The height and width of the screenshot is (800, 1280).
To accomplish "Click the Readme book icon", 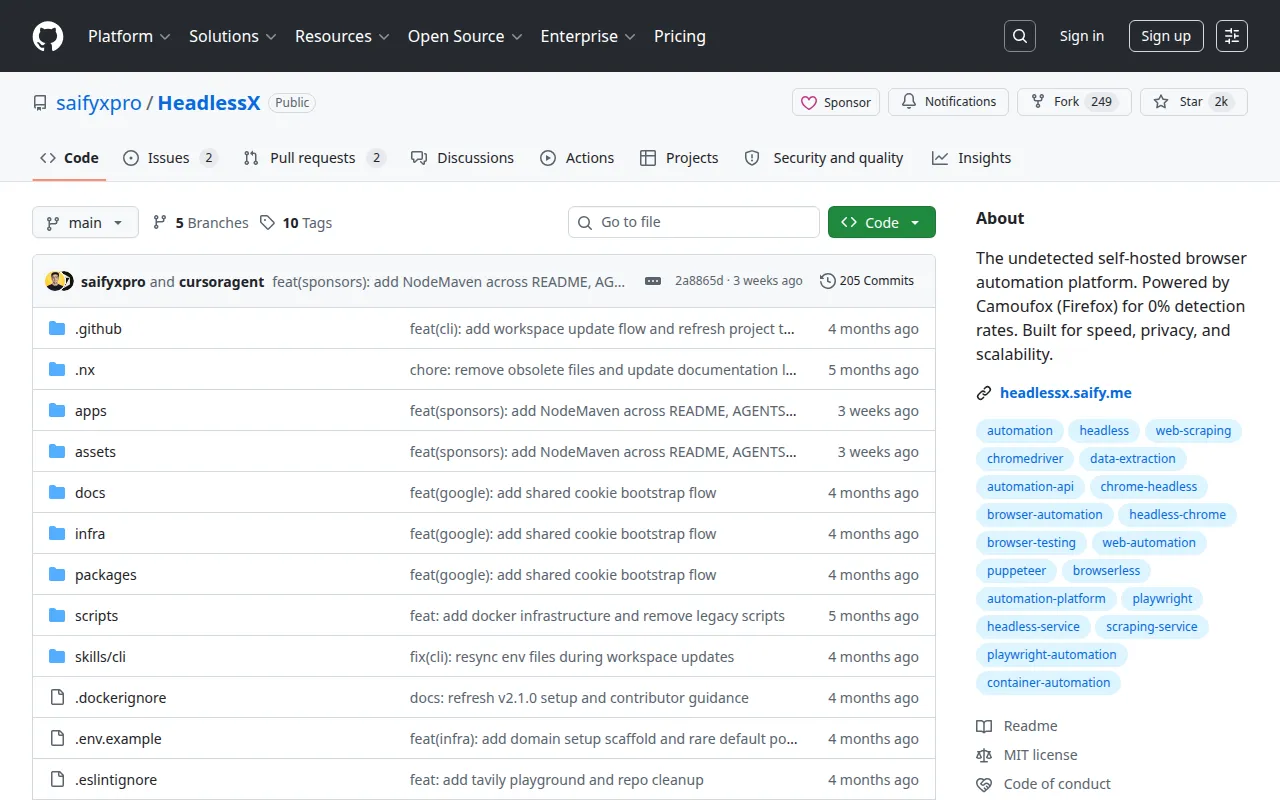I will pyautogui.click(x=984, y=726).
